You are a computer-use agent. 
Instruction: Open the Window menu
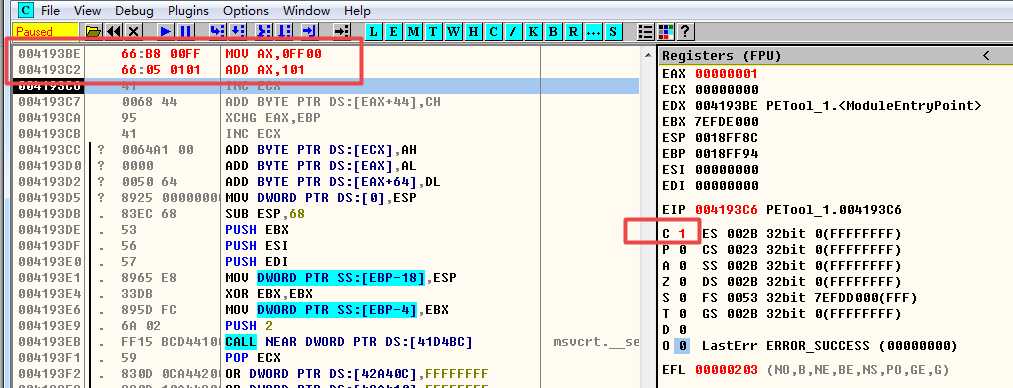coord(306,10)
